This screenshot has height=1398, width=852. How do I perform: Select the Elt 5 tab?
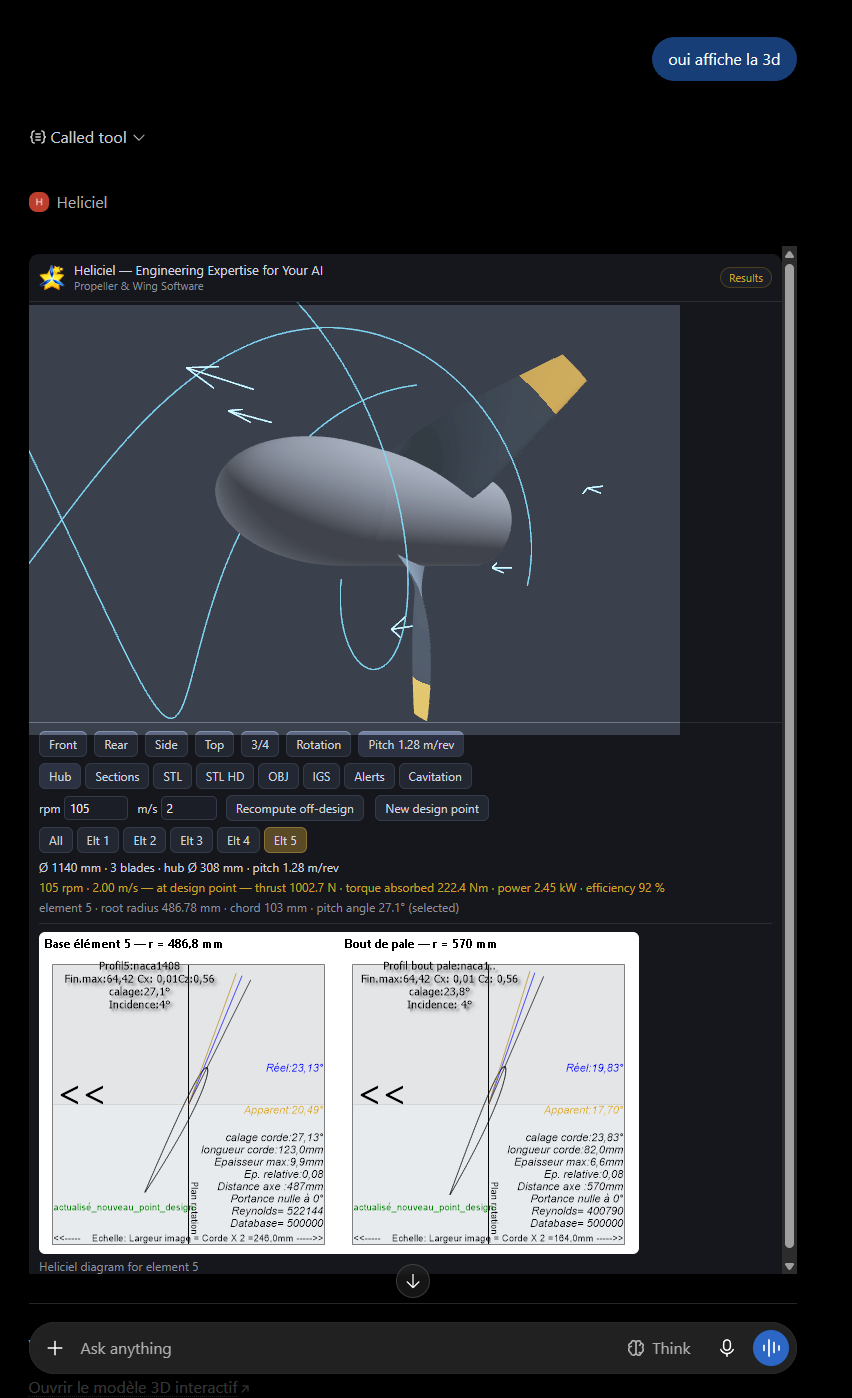(285, 841)
